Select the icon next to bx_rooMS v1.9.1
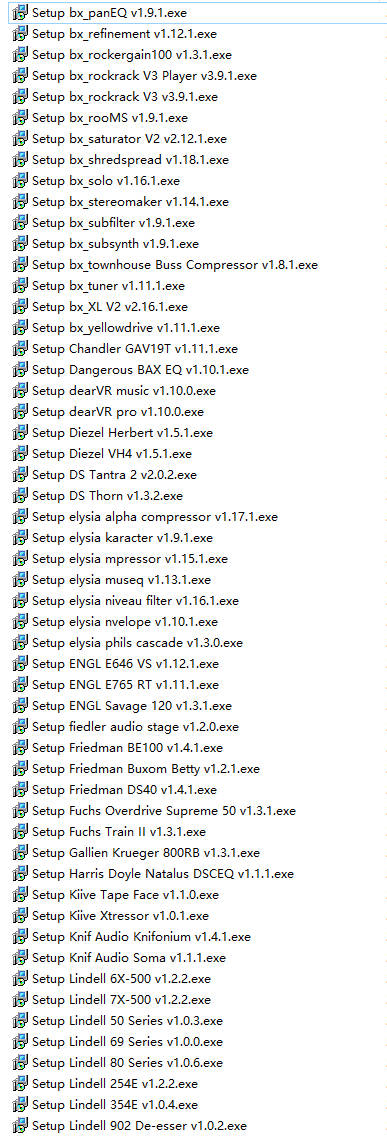Image resolution: width=387 pixels, height=1137 pixels. click(x=20, y=117)
